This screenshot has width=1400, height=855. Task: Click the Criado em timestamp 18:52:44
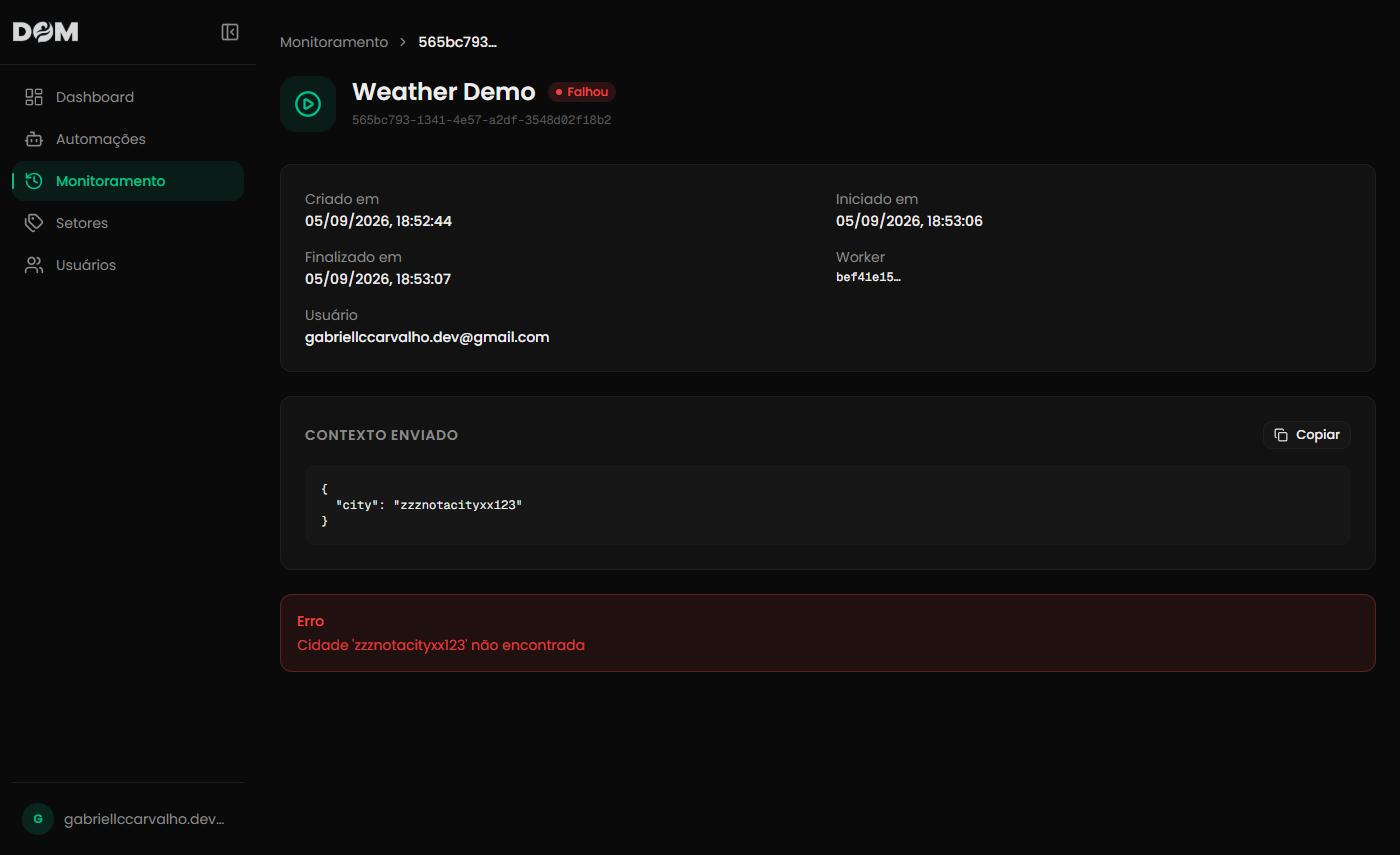pyautogui.click(x=378, y=221)
